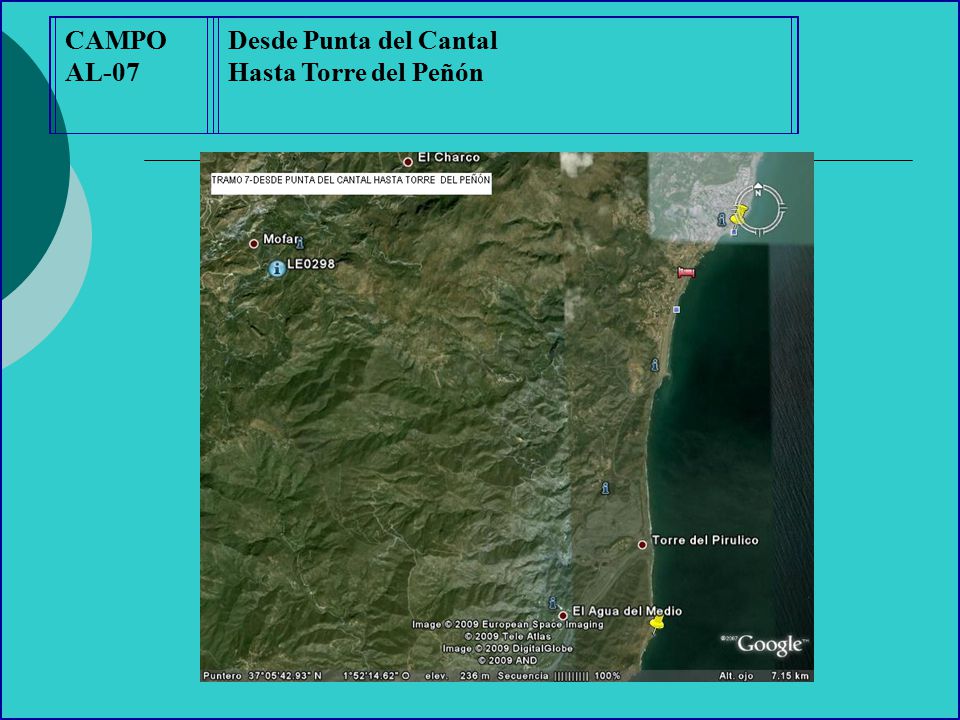This screenshot has width=960, height=720.
Task: Click the '© 2009 AND' credit line
Action: 508,661
